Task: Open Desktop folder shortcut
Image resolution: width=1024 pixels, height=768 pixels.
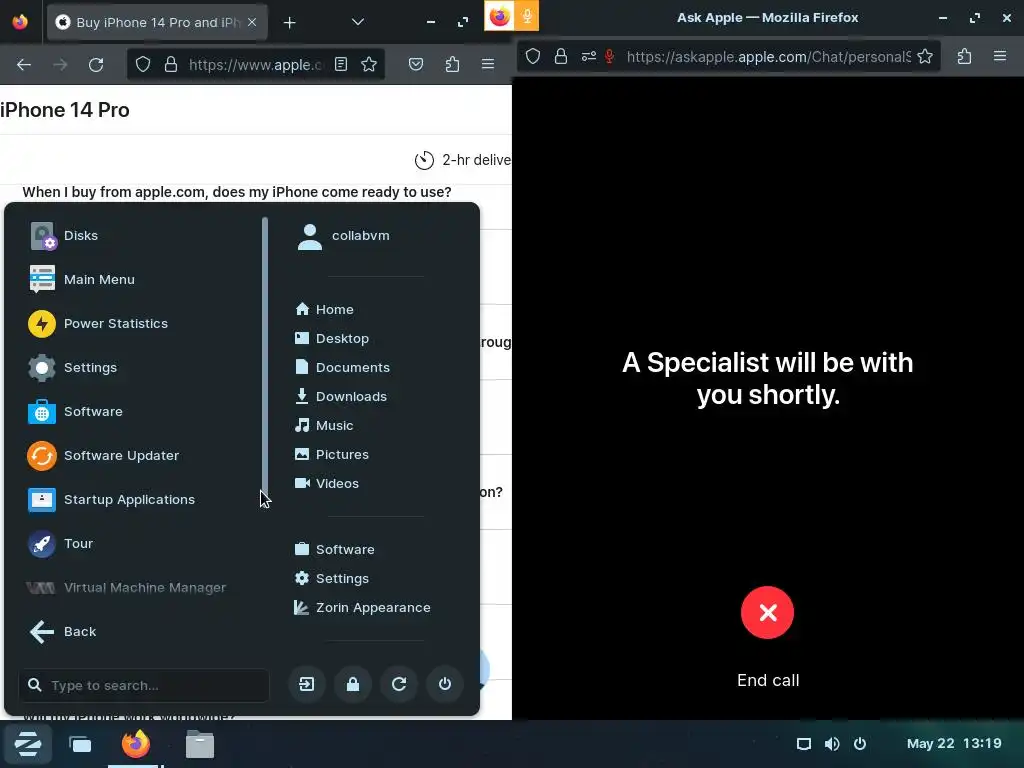Action: pyautogui.click(x=332, y=338)
